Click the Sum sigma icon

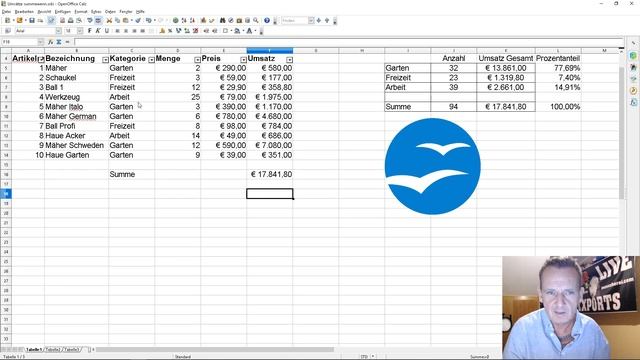coord(59,42)
